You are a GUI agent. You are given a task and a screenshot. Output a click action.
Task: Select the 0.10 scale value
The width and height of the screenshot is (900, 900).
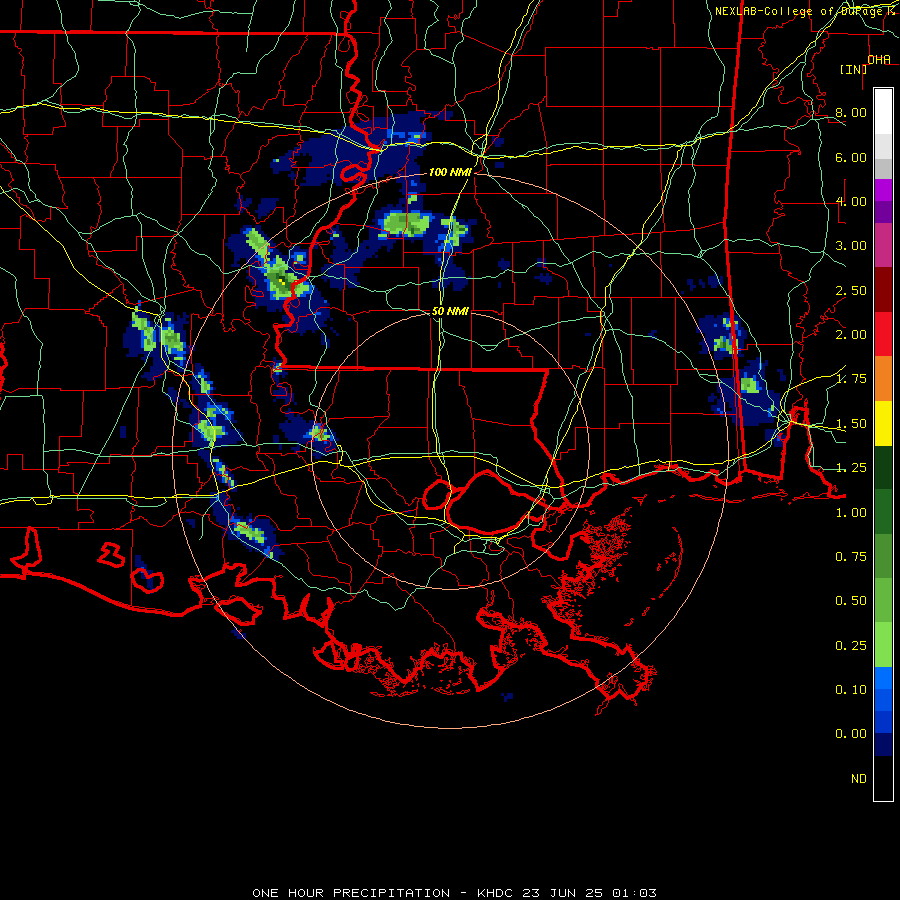tap(851, 690)
